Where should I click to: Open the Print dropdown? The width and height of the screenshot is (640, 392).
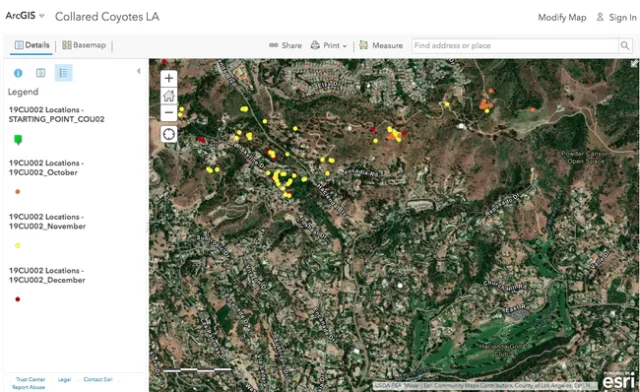(329, 45)
